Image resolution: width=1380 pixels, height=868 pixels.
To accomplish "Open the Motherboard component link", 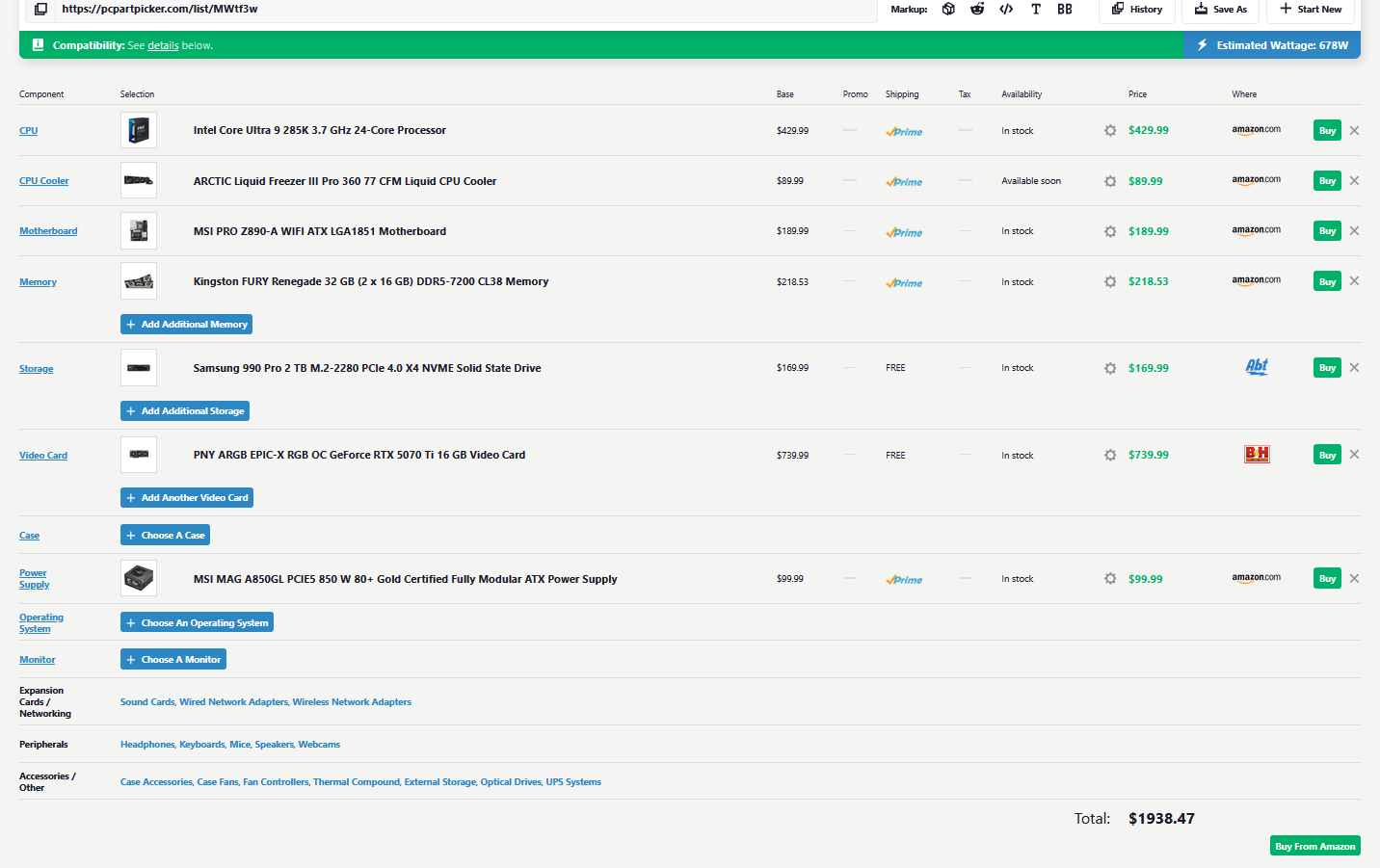I will [48, 231].
